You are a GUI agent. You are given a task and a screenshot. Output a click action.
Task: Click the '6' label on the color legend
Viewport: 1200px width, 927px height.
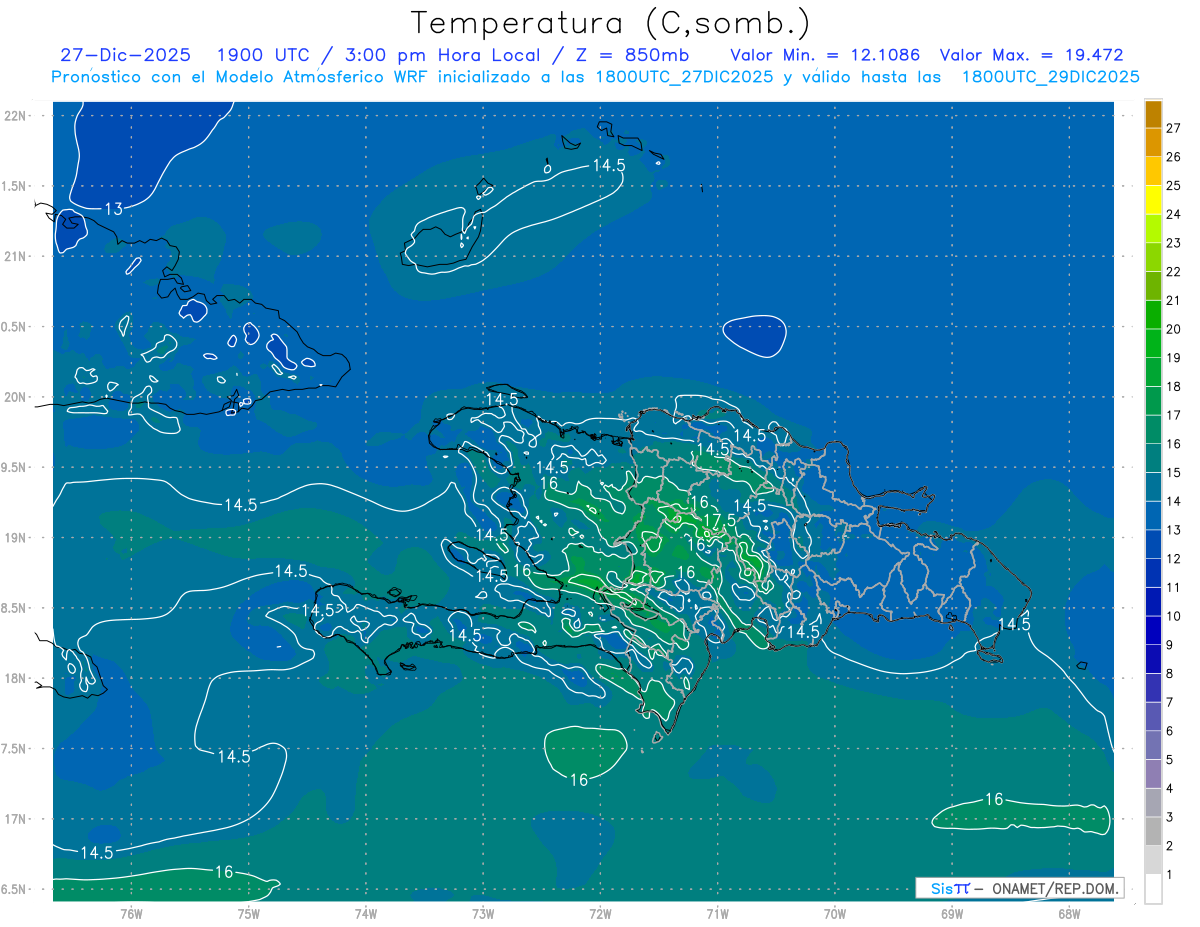pos(1170,731)
